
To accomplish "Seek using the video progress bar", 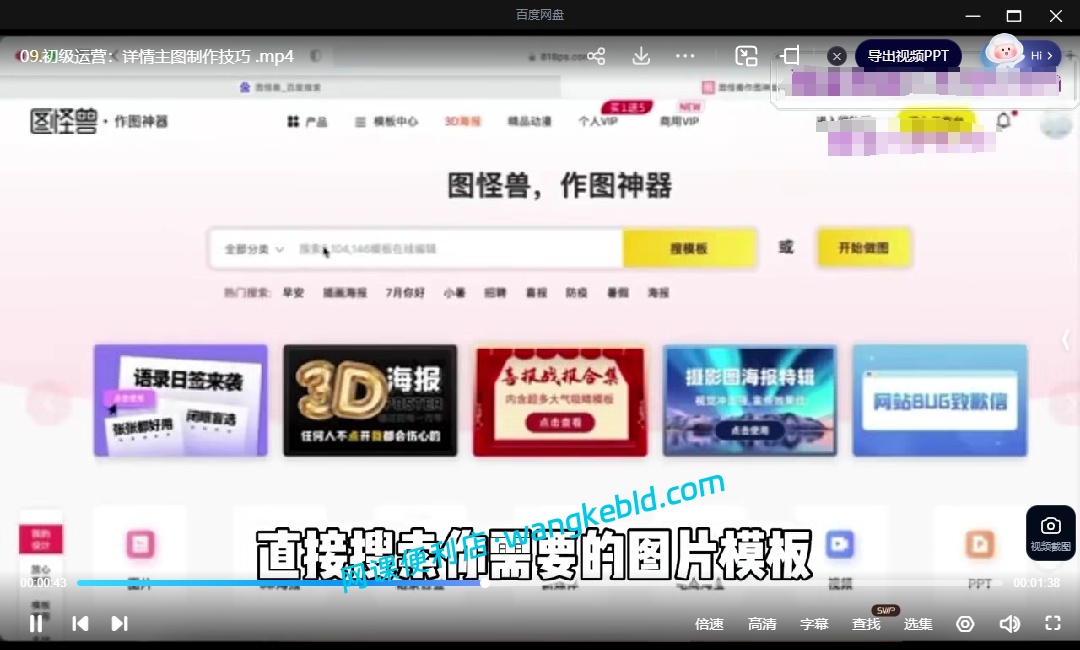I will coord(540,583).
